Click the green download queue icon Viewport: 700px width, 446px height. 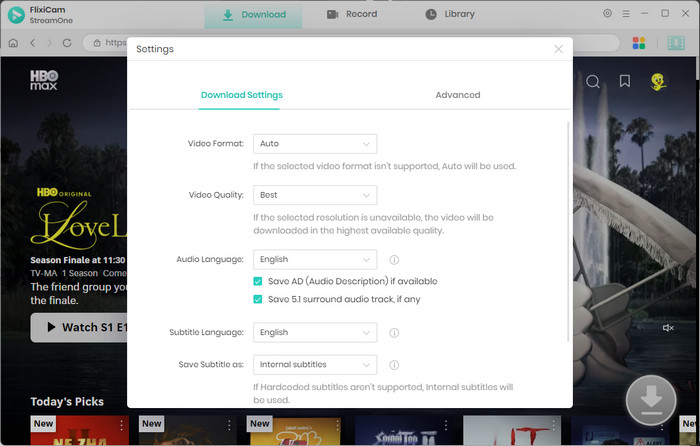click(676, 43)
